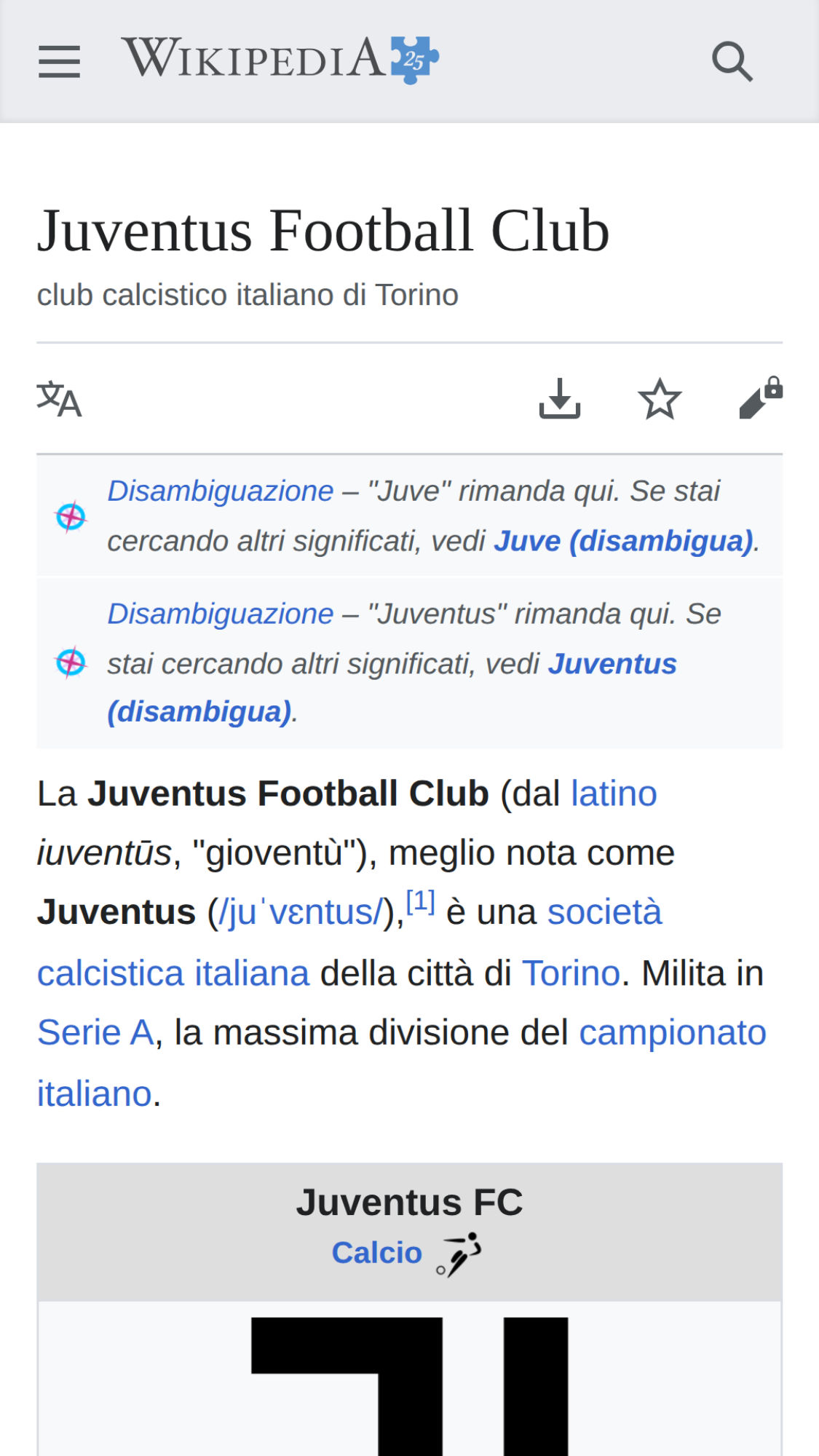The width and height of the screenshot is (819, 1456).
Task: Open the hamburger navigation menu
Action: click(x=60, y=60)
